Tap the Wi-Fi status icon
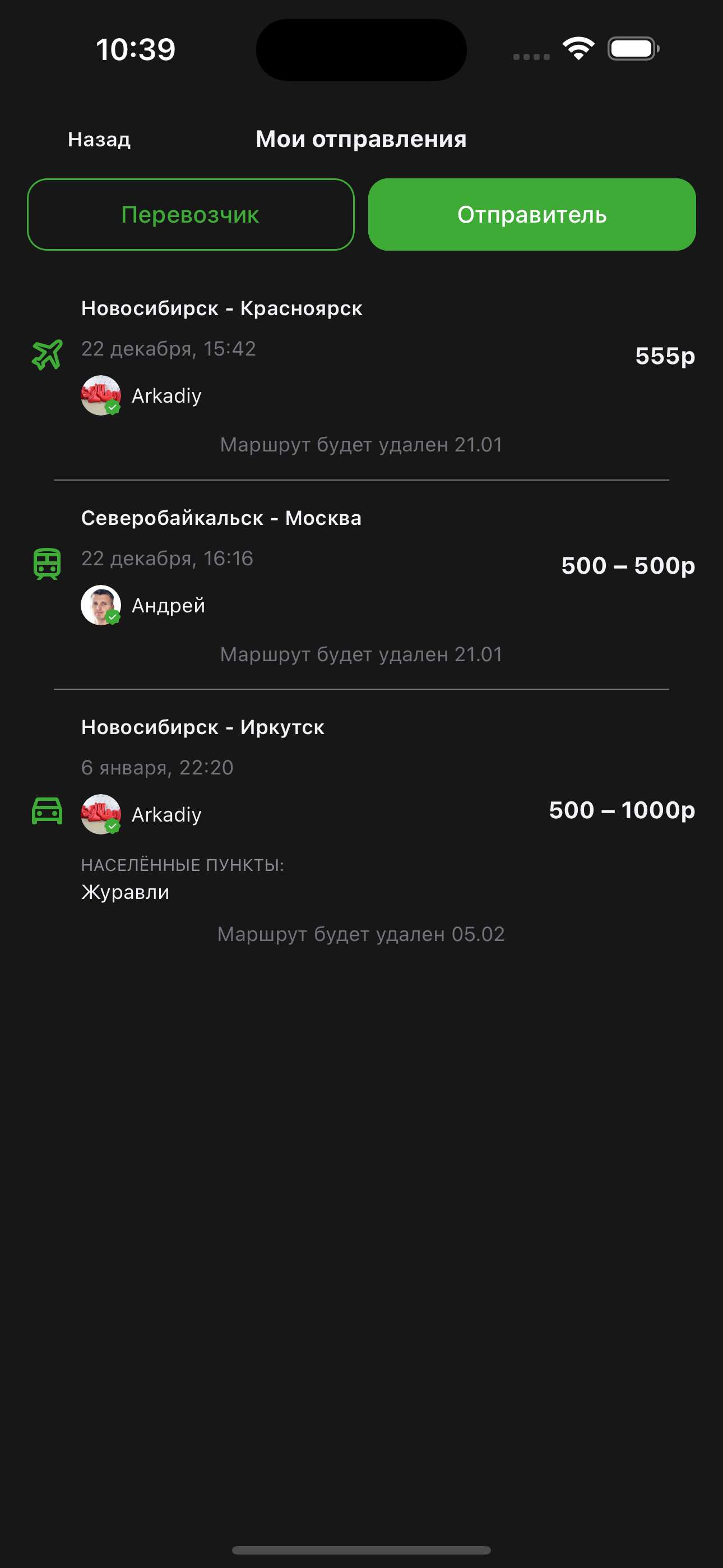 [x=578, y=49]
